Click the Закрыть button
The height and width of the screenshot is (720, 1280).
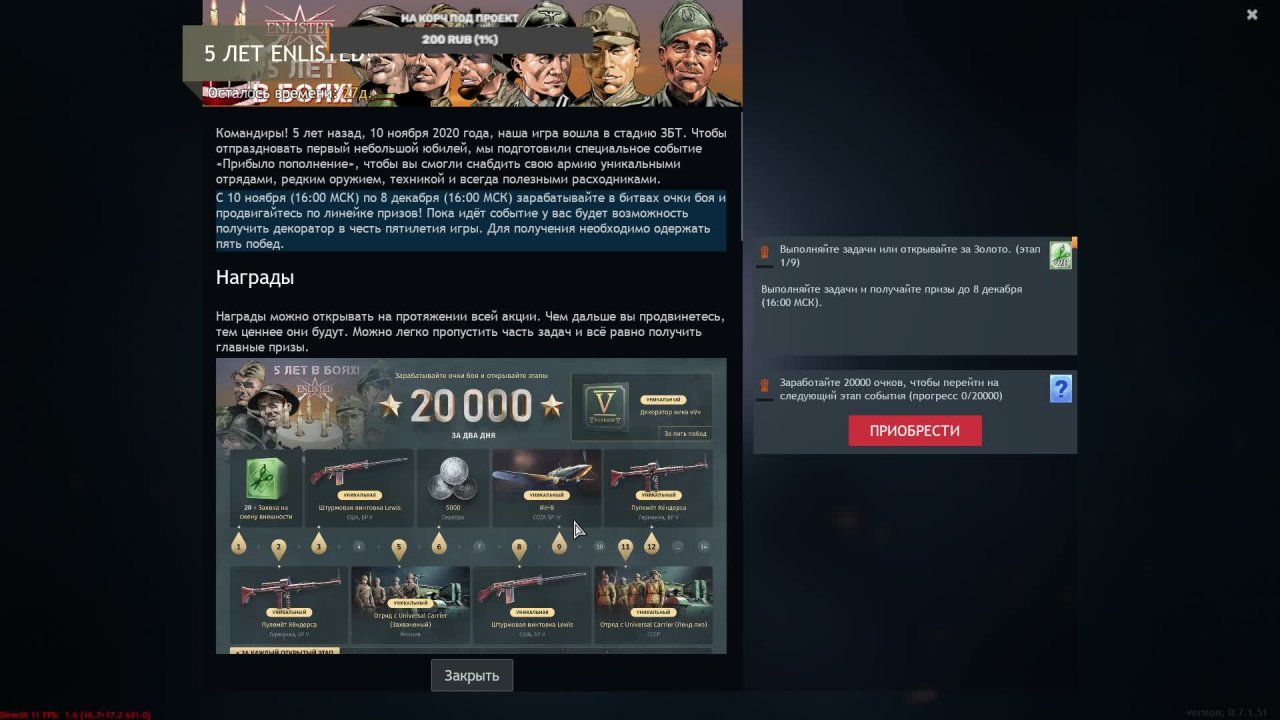click(472, 675)
